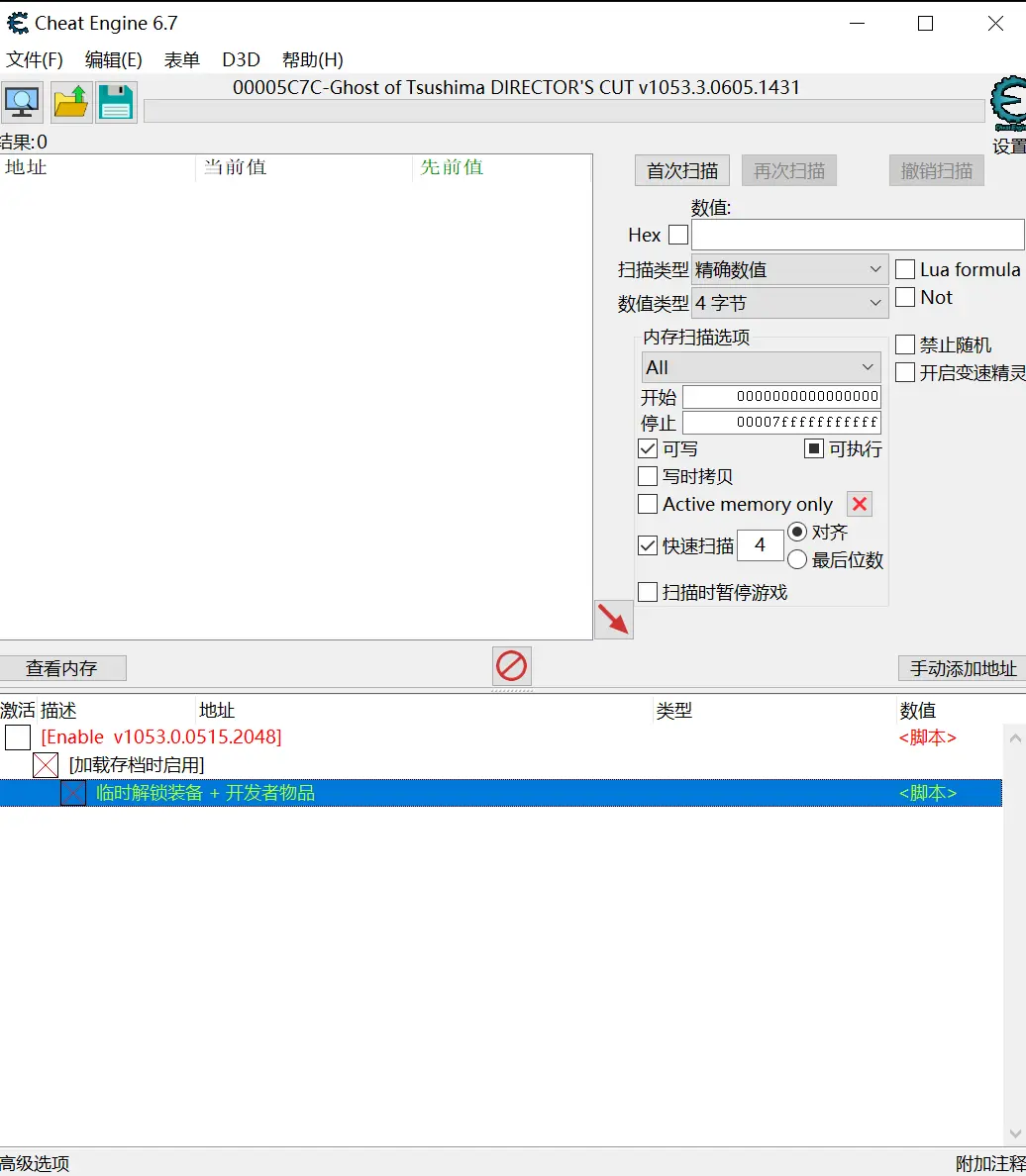Enable the Not checkbox
The width and height of the screenshot is (1026, 1176).
click(x=905, y=297)
